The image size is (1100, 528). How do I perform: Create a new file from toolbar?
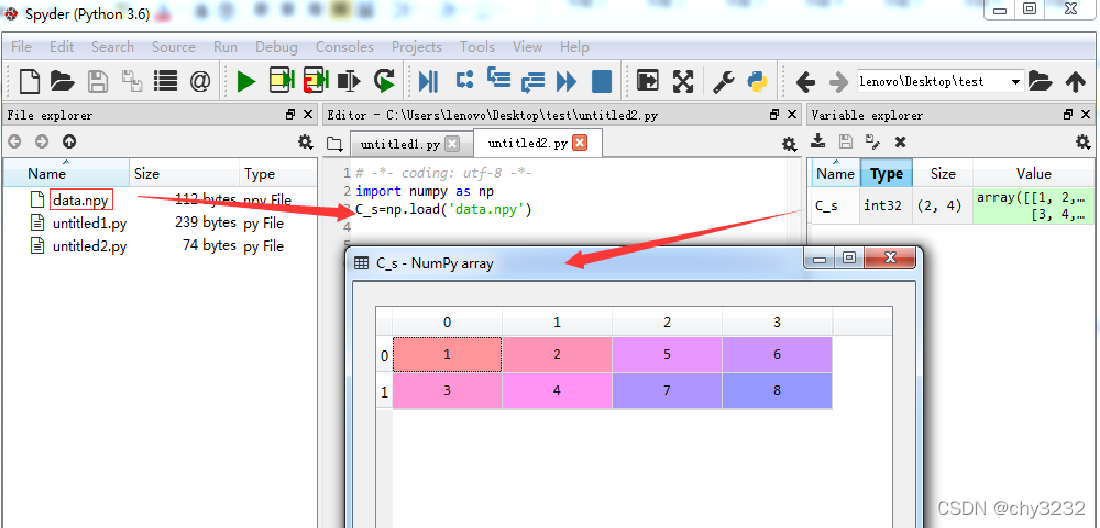pyautogui.click(x=29, y=81)
